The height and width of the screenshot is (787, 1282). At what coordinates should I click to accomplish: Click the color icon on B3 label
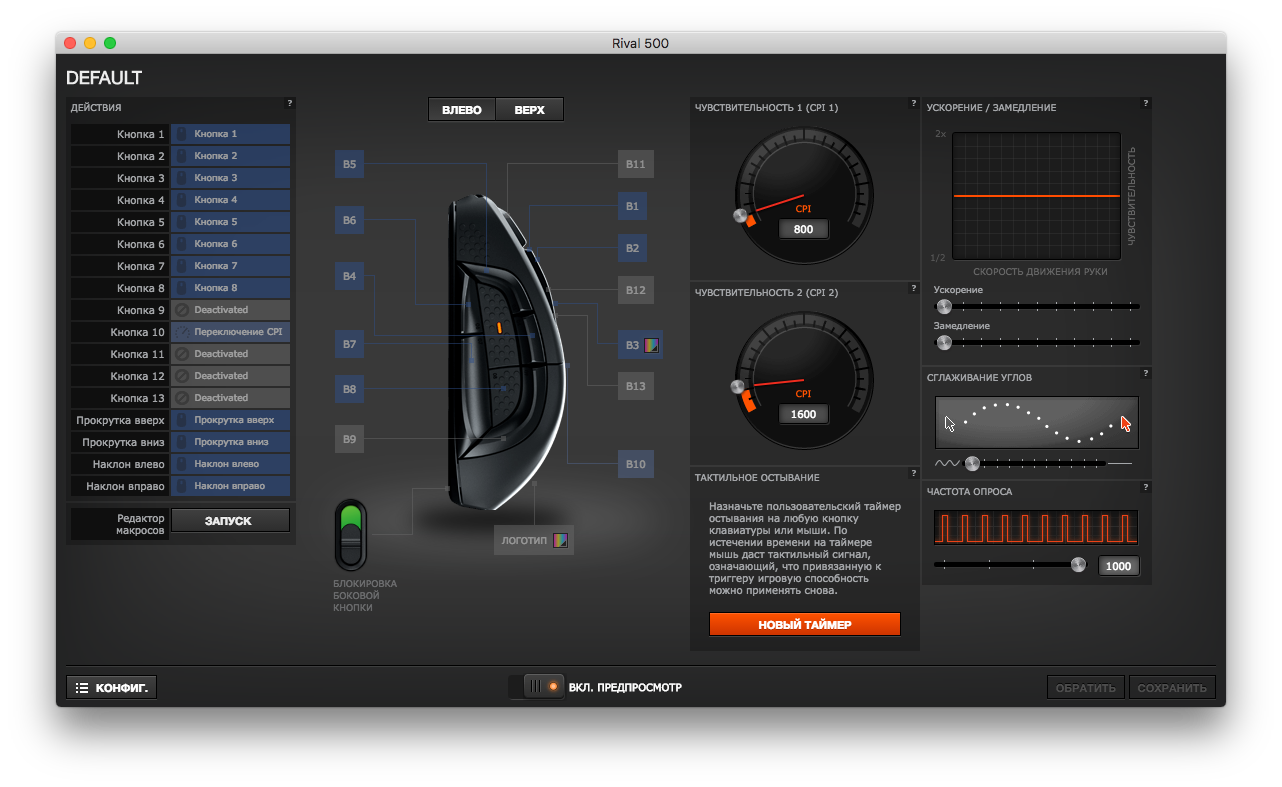tap(652, 345)
